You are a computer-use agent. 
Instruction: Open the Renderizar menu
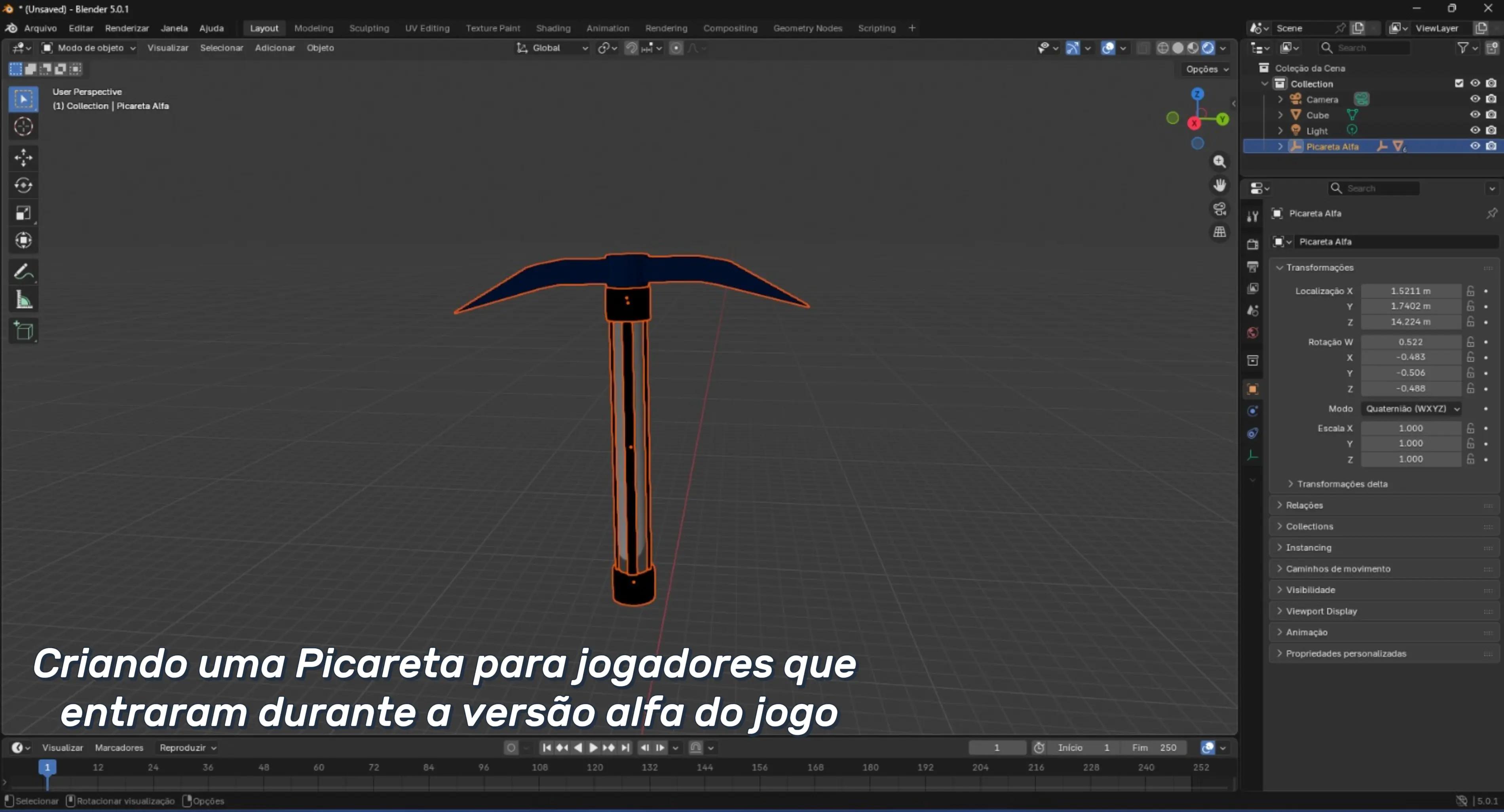(127, 28)
